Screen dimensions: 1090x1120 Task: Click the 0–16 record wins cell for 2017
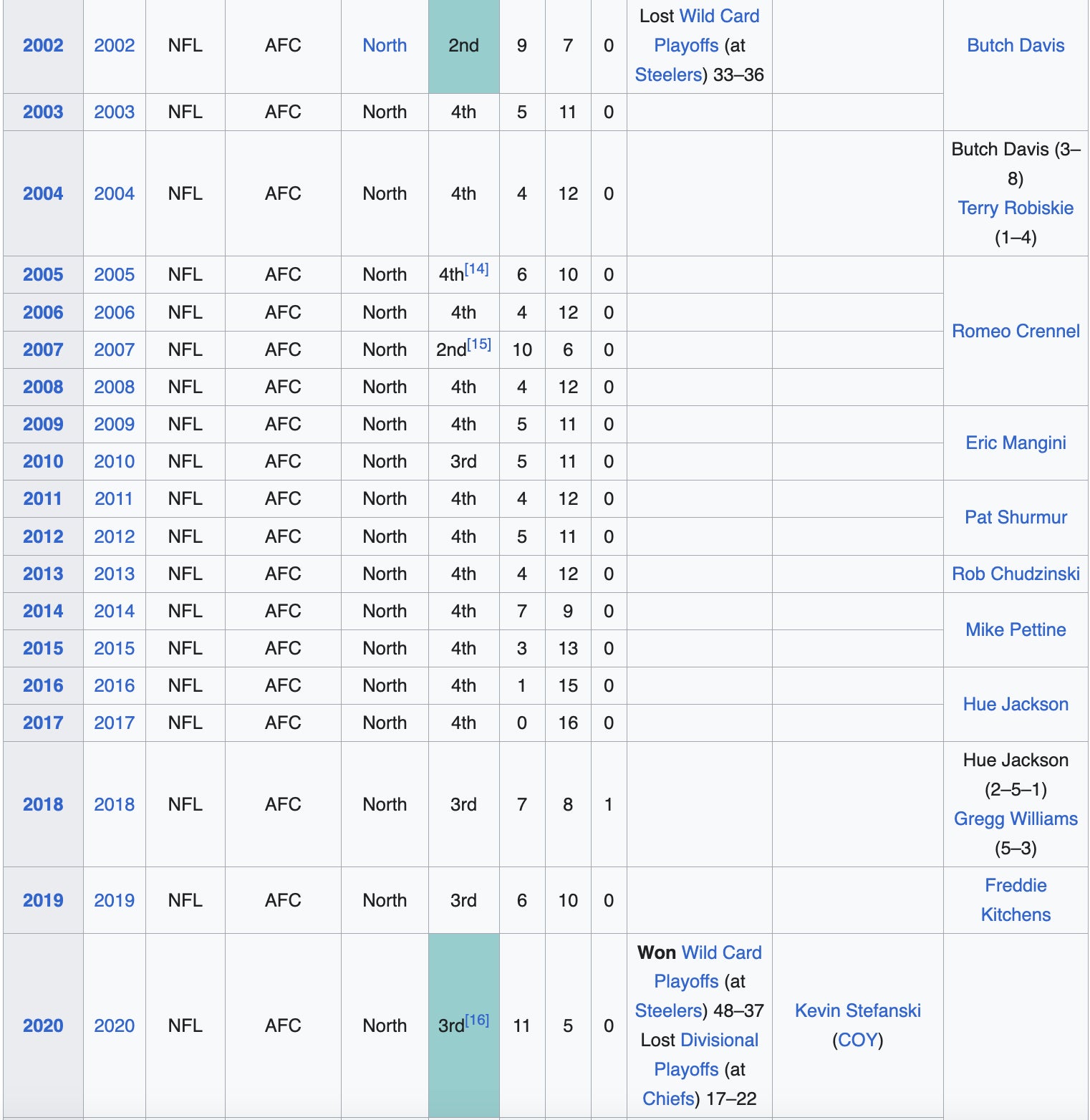pyautogui.click(x=522, y=723)
